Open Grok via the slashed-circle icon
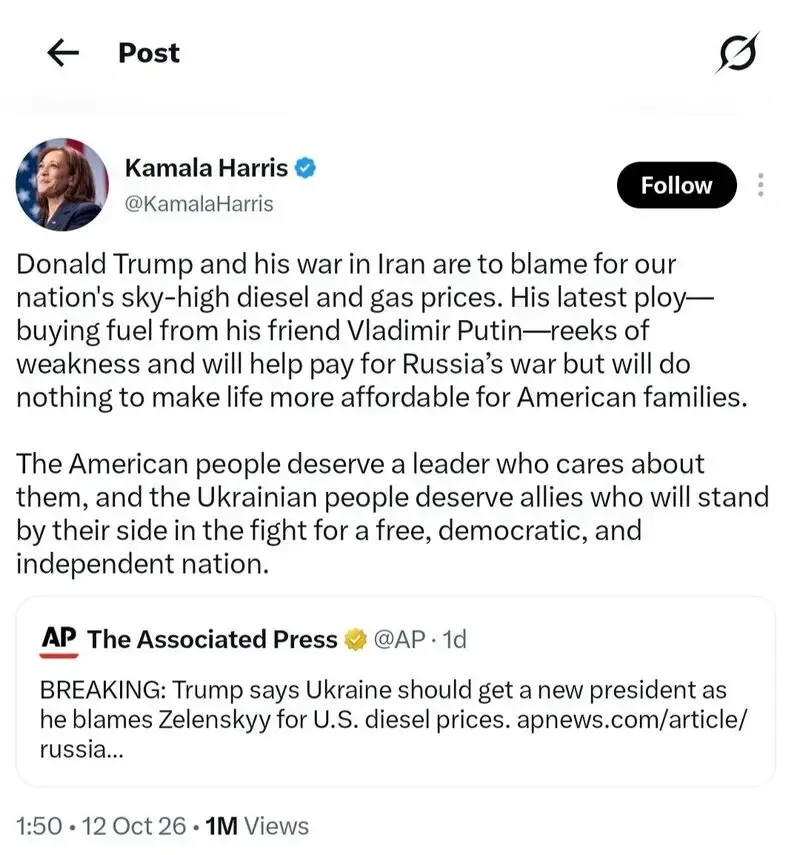The height and width of the screenshot is (855, 800). tap(738, 53)
